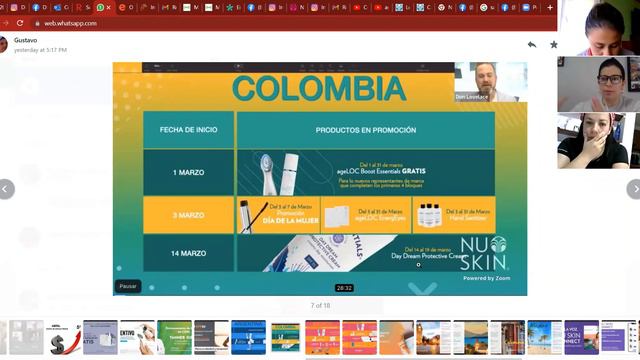640x360 pixels.
Task: Select the narrow street travel thumbnail
Action: (x=507, y=337)
